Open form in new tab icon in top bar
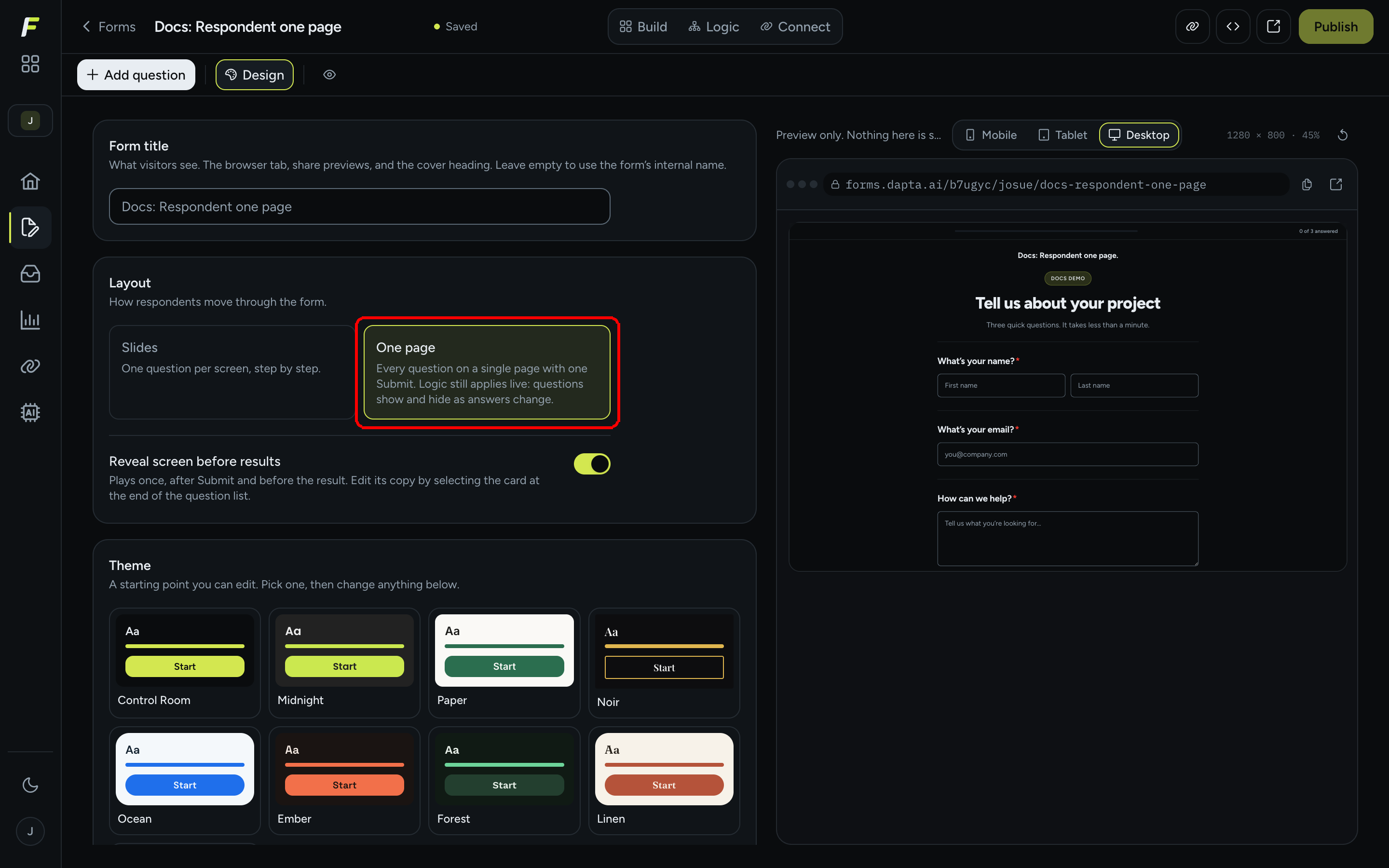 (1273, 27)
